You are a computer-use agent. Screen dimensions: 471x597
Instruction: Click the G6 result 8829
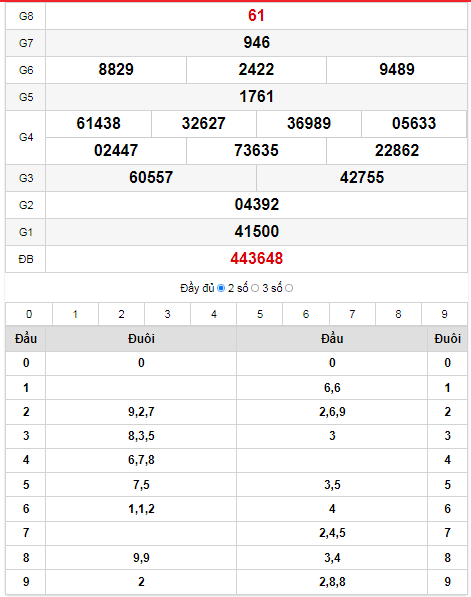pyautogui.click(x=116, y=70)
